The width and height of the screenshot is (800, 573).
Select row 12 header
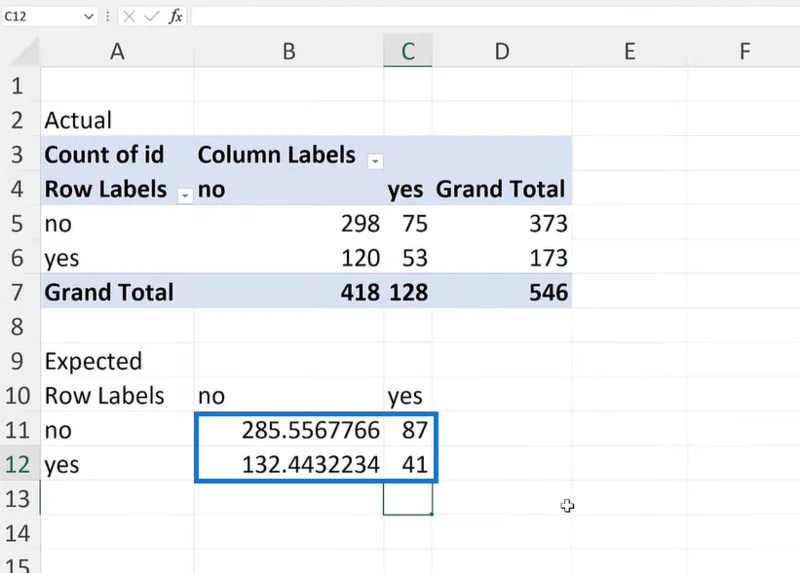click(18, 464)
